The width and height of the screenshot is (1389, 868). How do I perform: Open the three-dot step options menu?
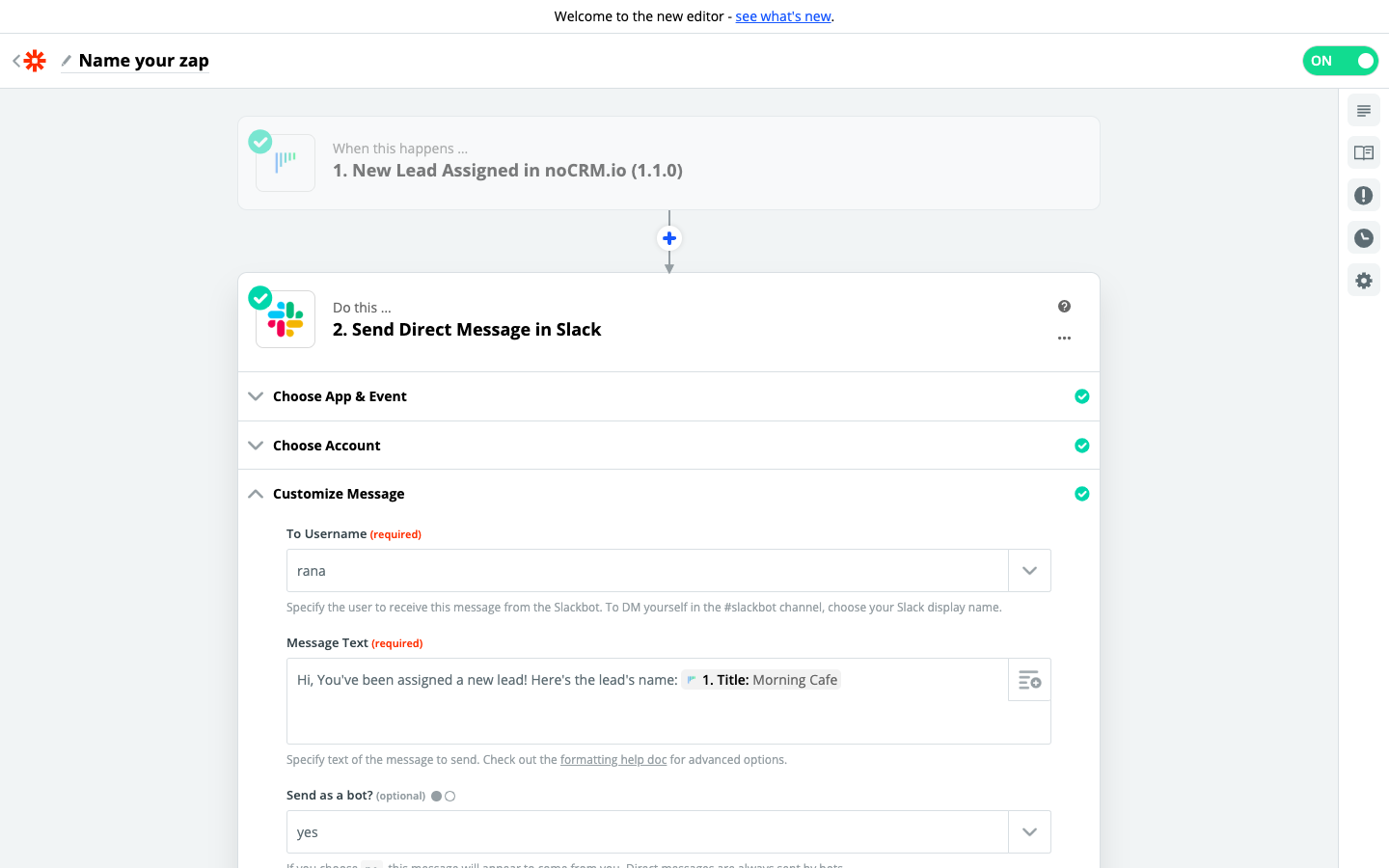click(x=1064, y=339)
